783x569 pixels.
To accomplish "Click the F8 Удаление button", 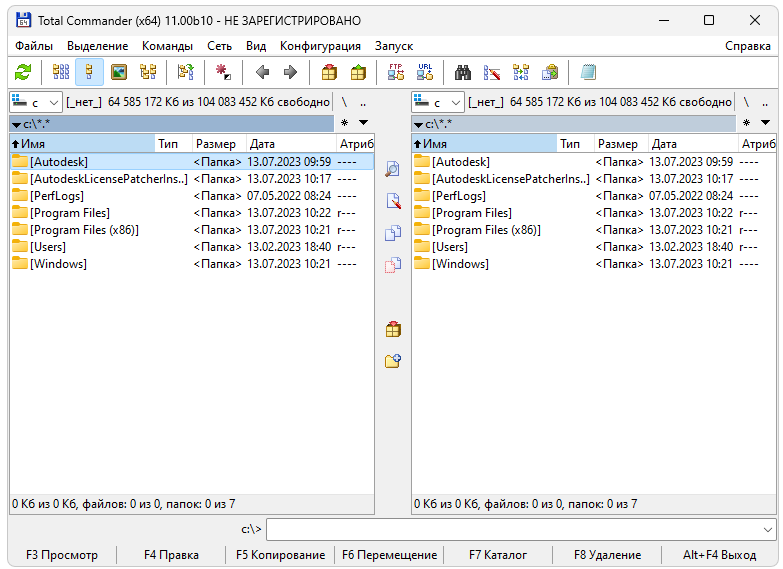I will click(607, 555).
